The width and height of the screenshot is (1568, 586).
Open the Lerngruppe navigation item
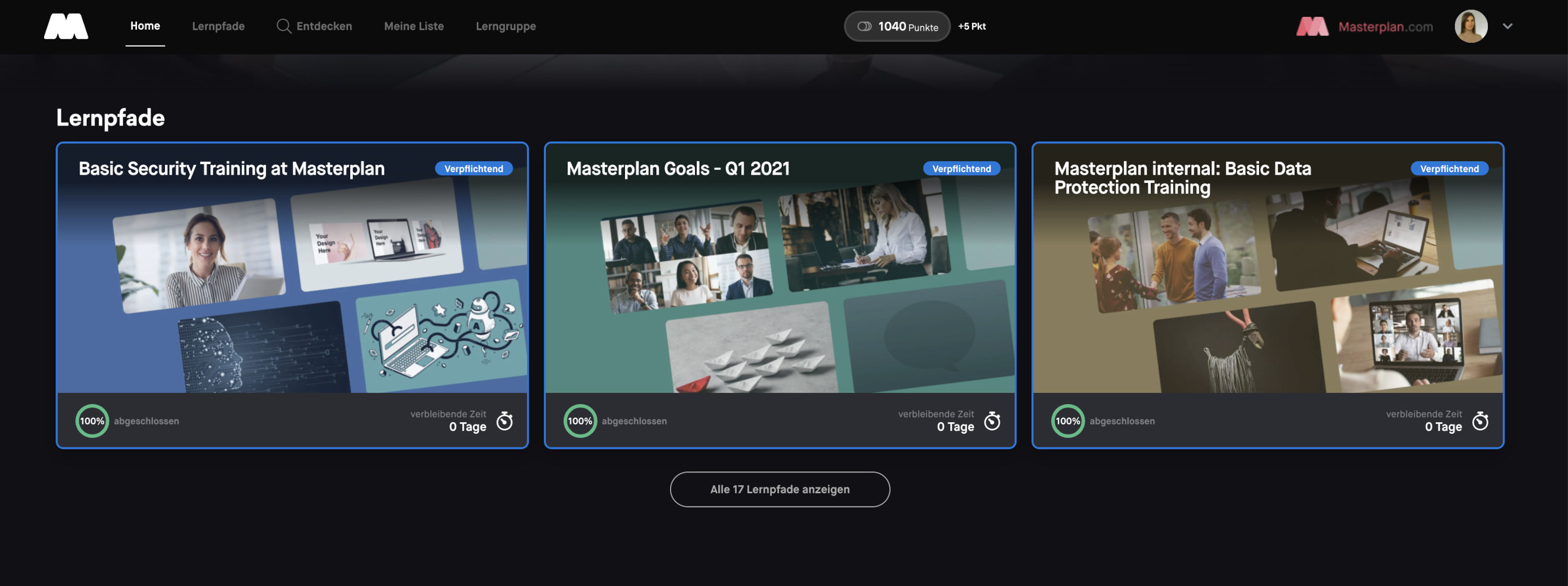(x=505, y=26)
